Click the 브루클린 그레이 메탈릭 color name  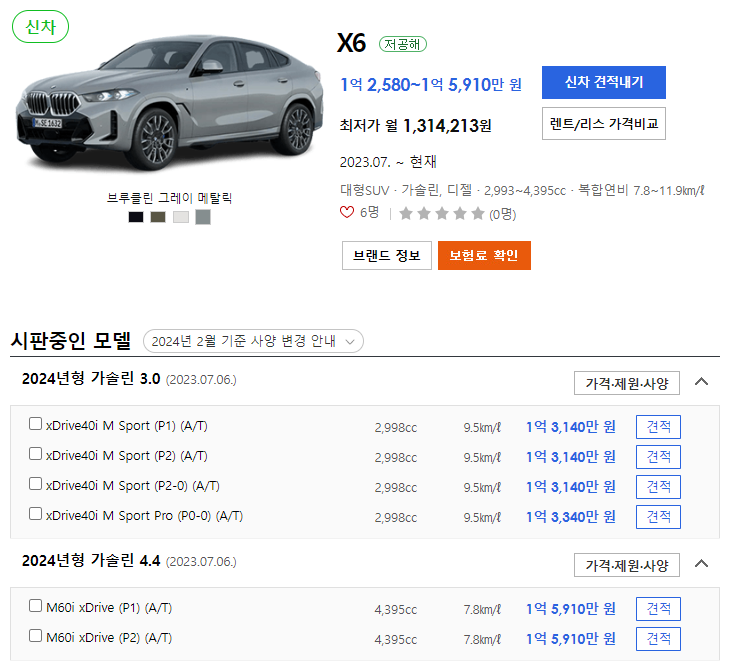click(170, 198)
